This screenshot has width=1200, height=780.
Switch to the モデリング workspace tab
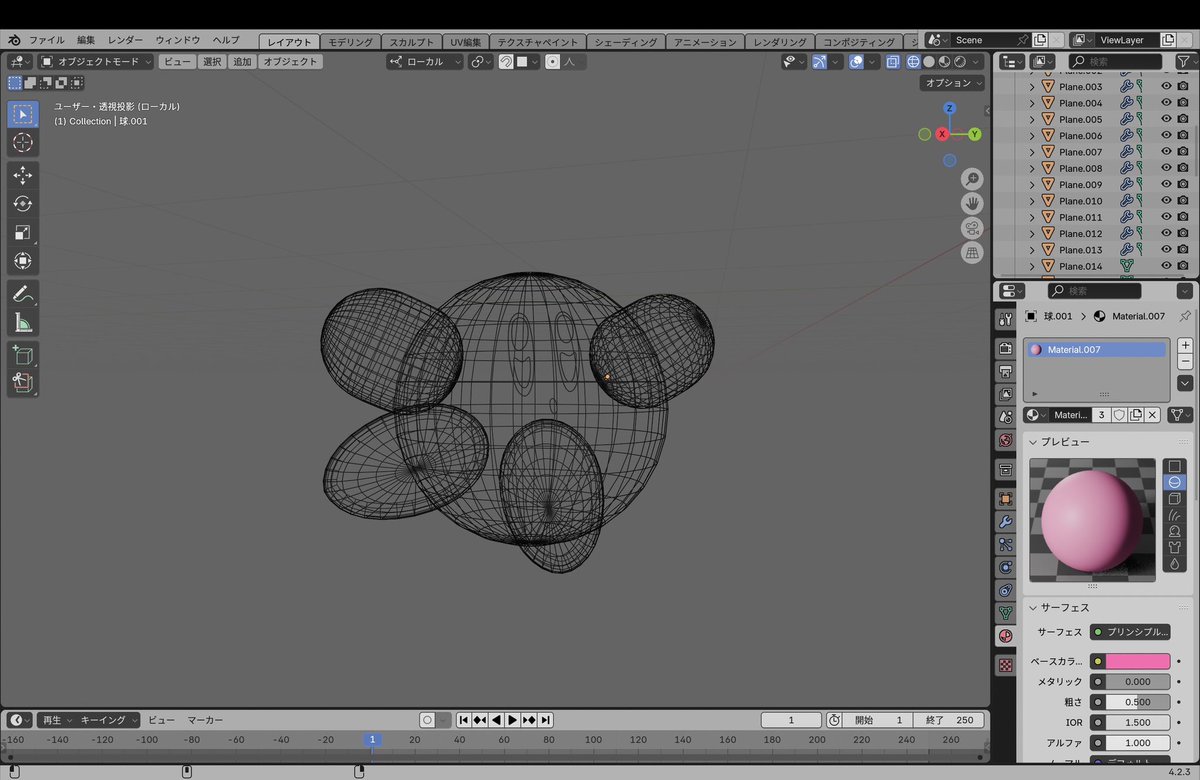350,42
